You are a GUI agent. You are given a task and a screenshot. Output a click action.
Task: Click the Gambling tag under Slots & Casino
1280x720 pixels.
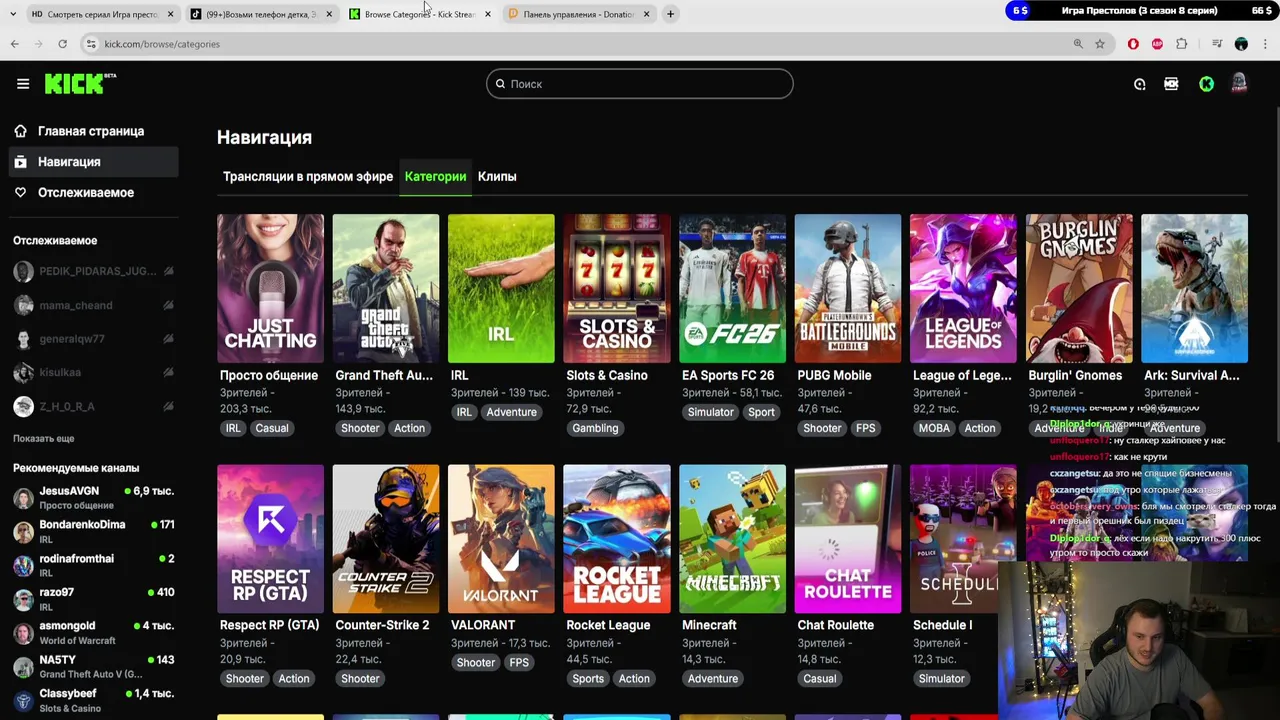595,428
